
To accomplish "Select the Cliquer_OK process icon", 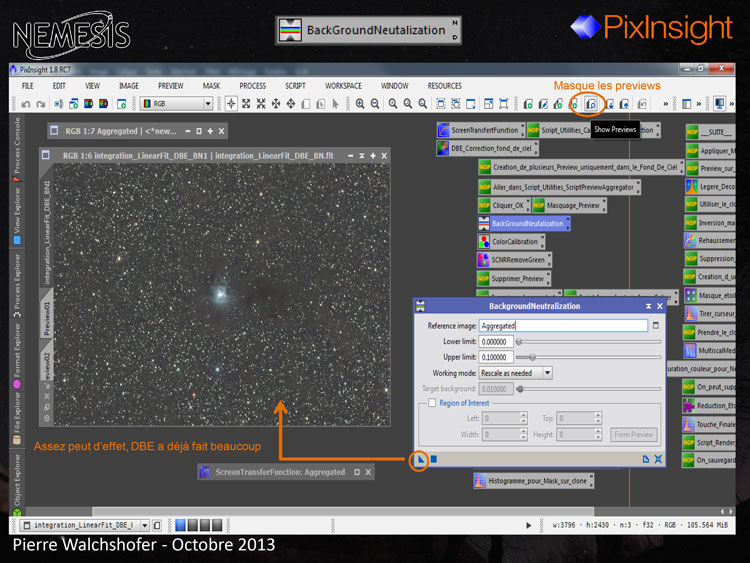I will tap(504, 205).
